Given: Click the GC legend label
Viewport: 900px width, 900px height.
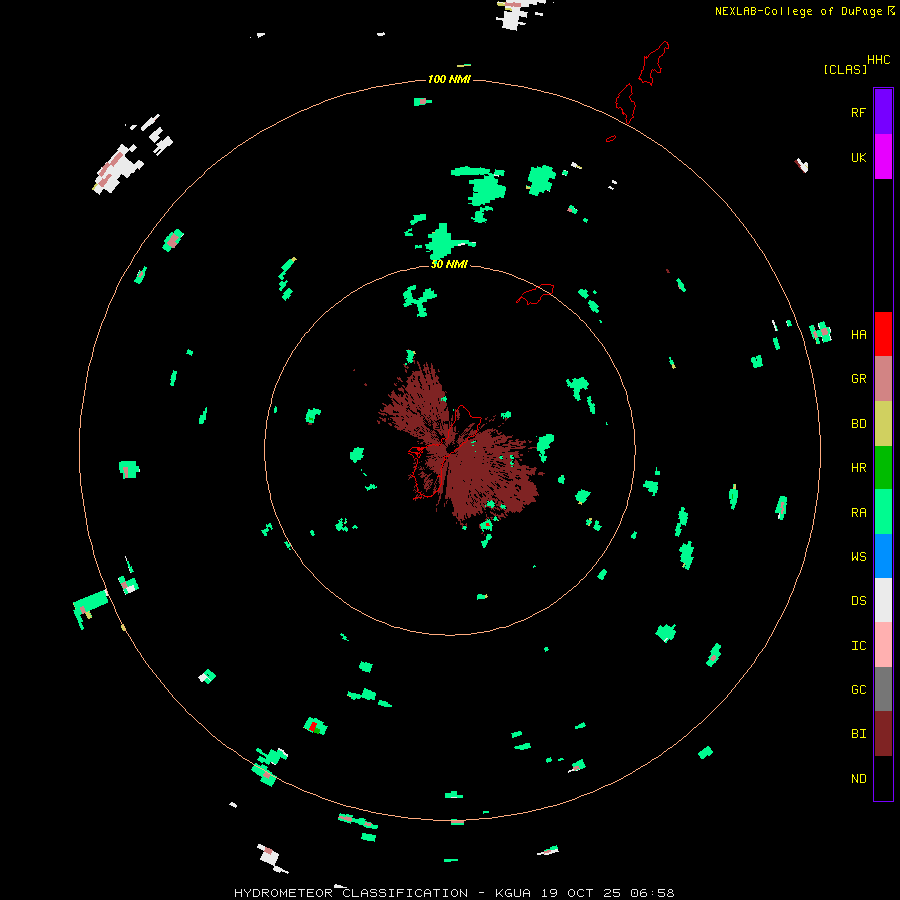Looking at the screenshot, I should [x=858, y=690].
